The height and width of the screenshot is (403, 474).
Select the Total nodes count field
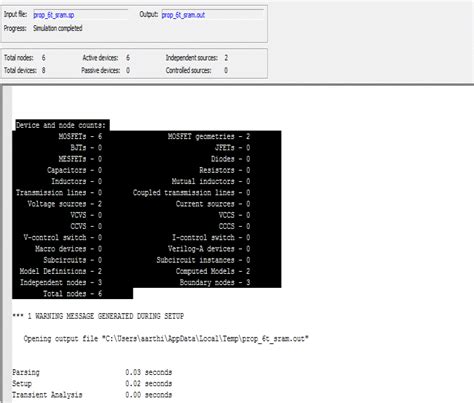click(44, 58)
